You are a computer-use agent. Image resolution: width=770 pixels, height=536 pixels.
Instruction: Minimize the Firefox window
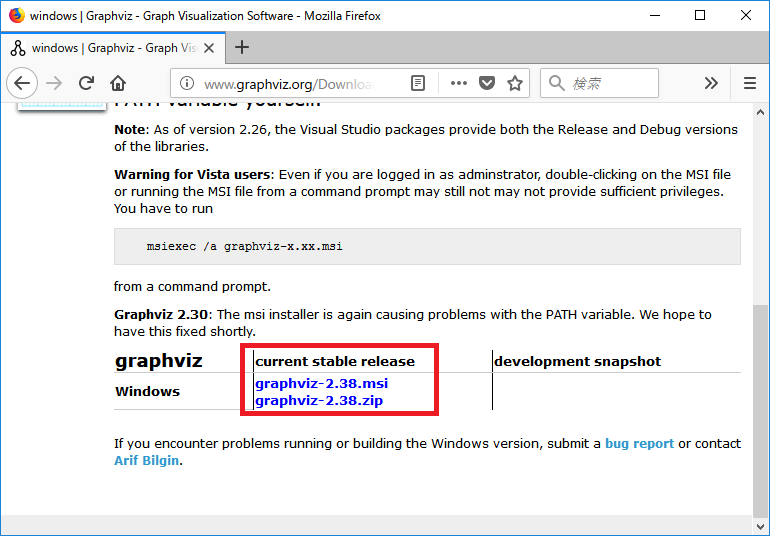coord(655,15)
